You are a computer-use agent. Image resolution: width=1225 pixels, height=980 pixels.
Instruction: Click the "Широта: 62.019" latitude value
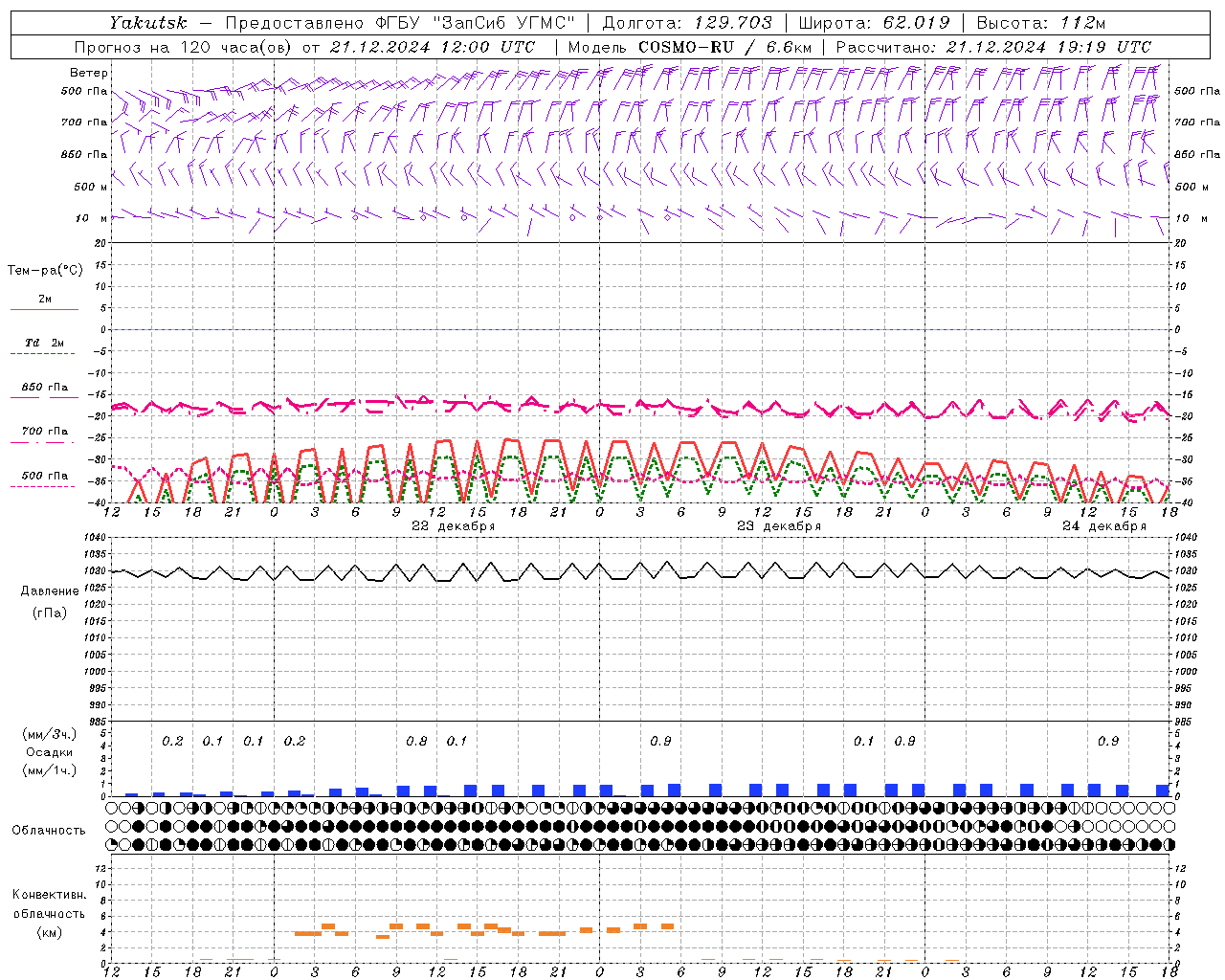[874, 23]
